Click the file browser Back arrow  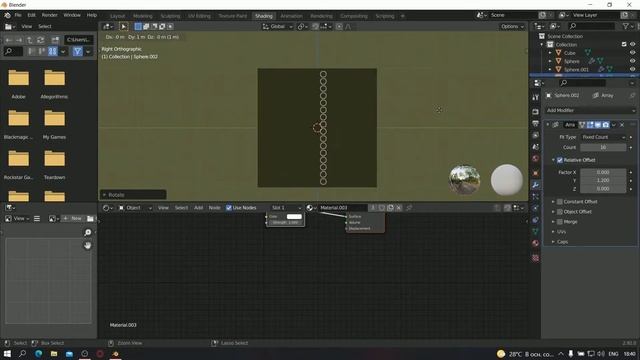(9, 40)
